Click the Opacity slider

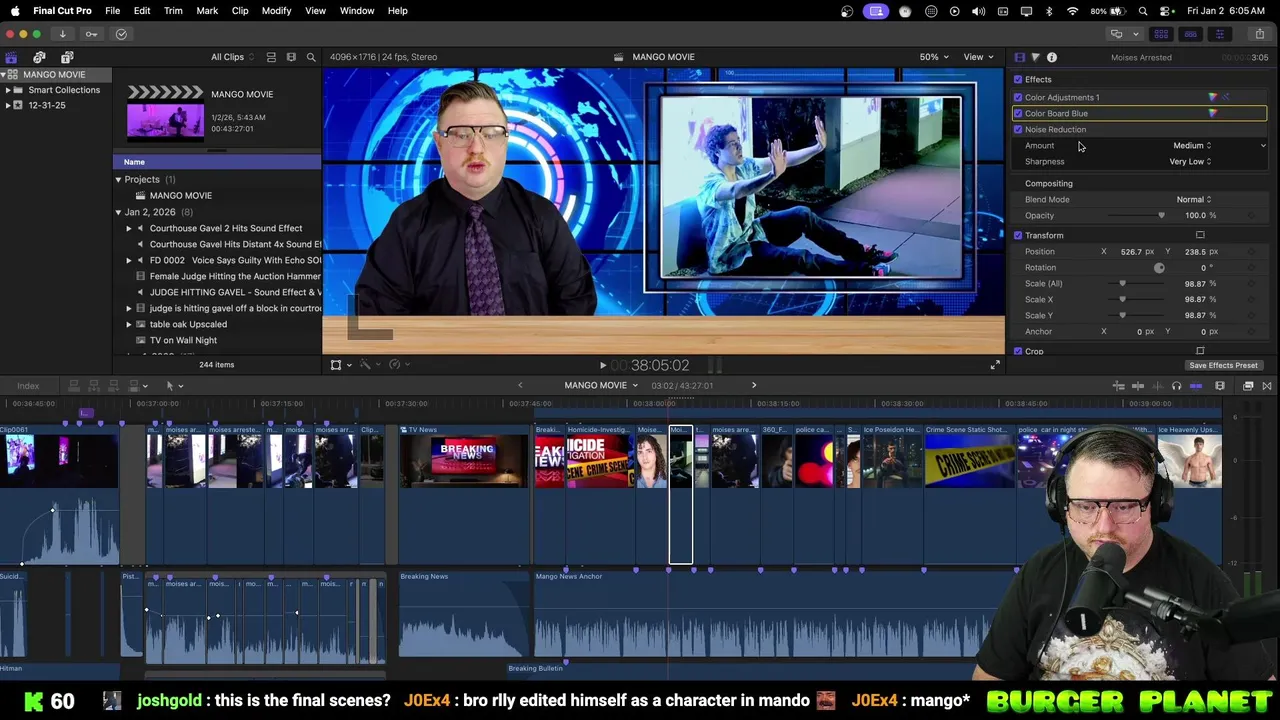pos(1137,215)
